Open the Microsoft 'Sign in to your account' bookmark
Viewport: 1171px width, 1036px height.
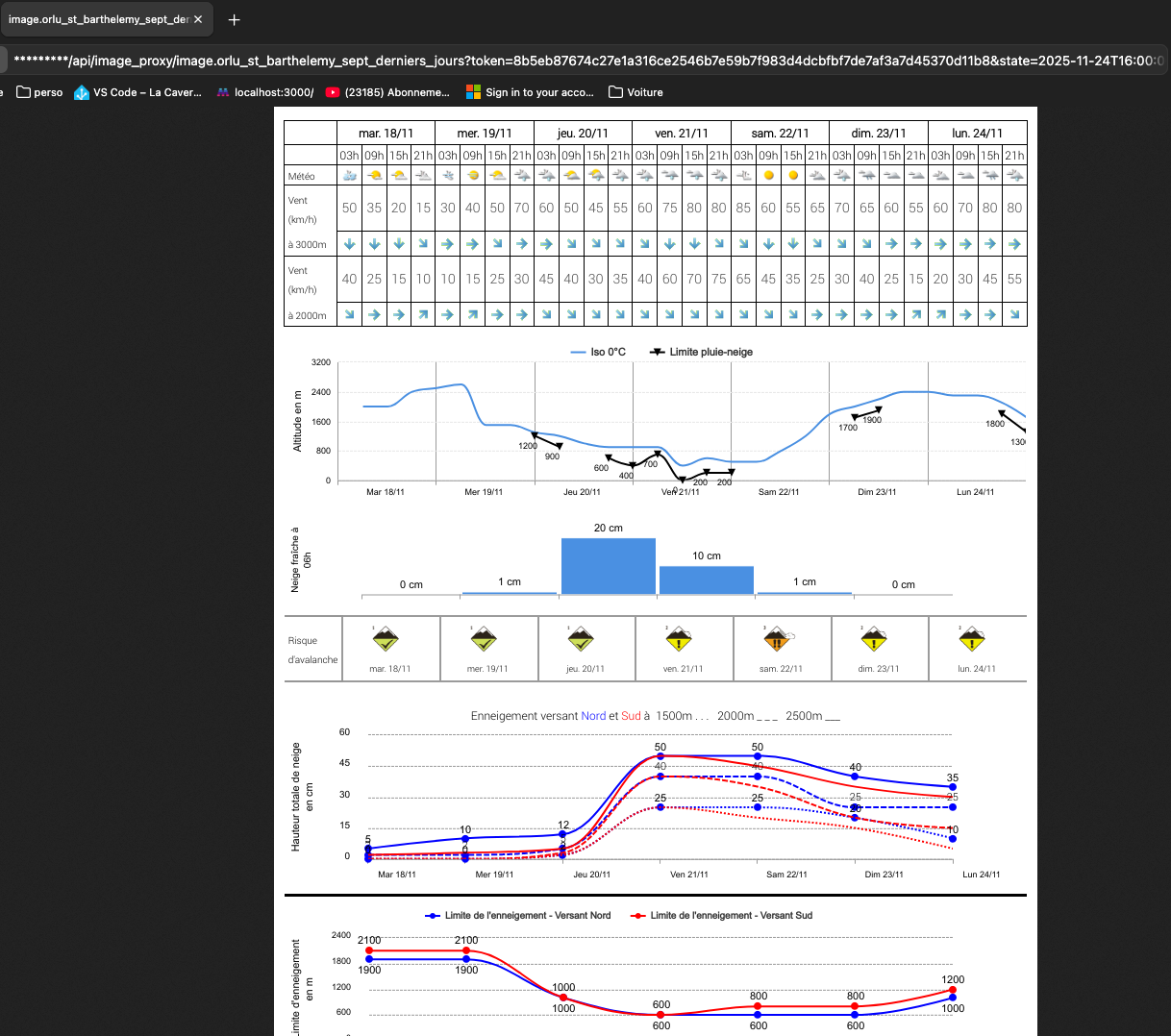tap(530, 92)
